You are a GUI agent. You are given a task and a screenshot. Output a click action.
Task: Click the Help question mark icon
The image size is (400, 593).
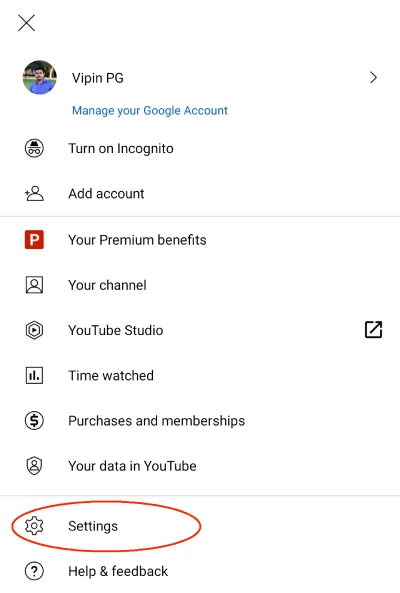click(34, 571)
